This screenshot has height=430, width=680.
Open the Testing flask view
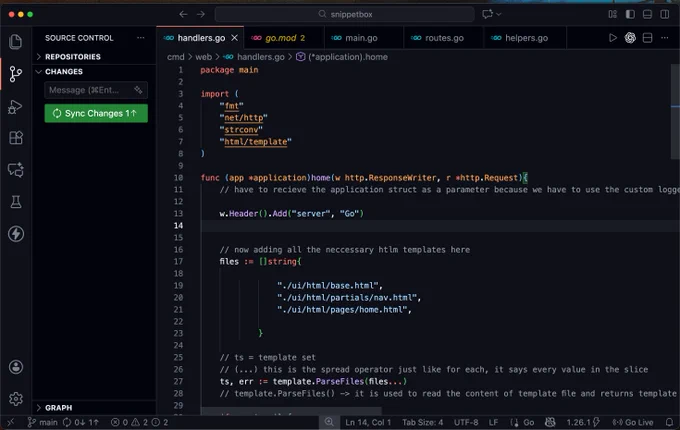(16, 202)
